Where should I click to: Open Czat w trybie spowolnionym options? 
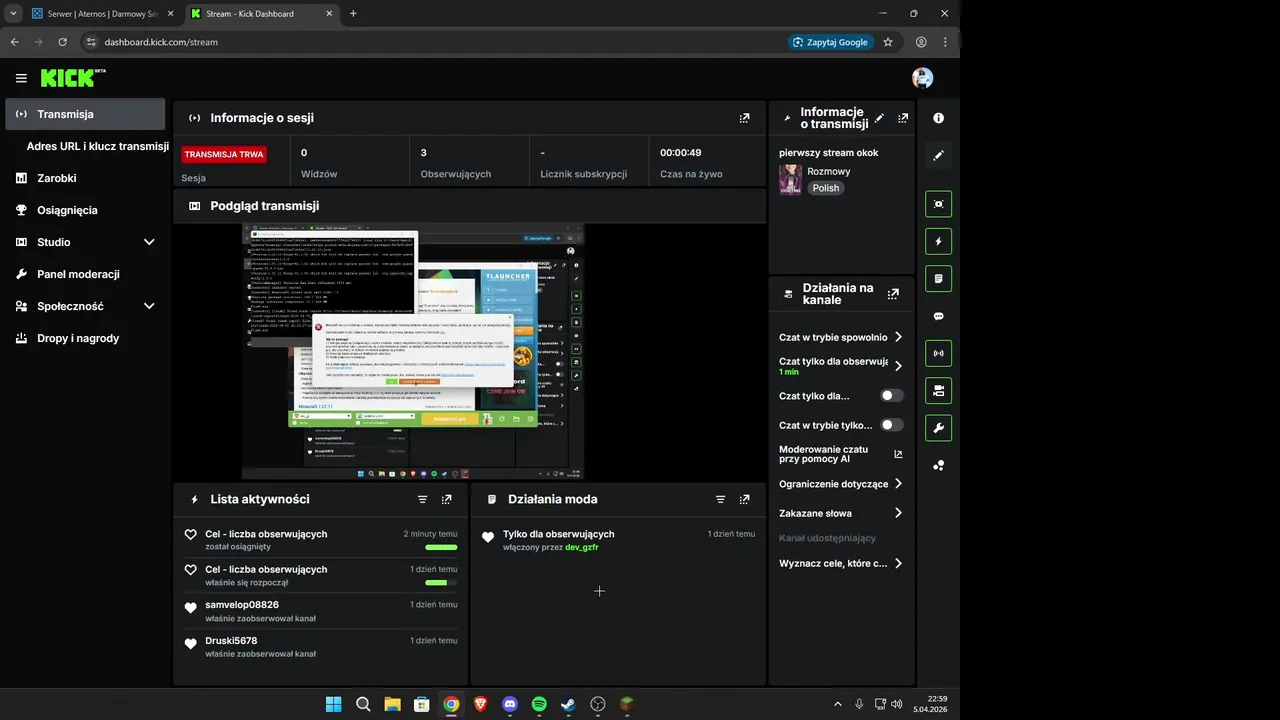click(841, 337)
